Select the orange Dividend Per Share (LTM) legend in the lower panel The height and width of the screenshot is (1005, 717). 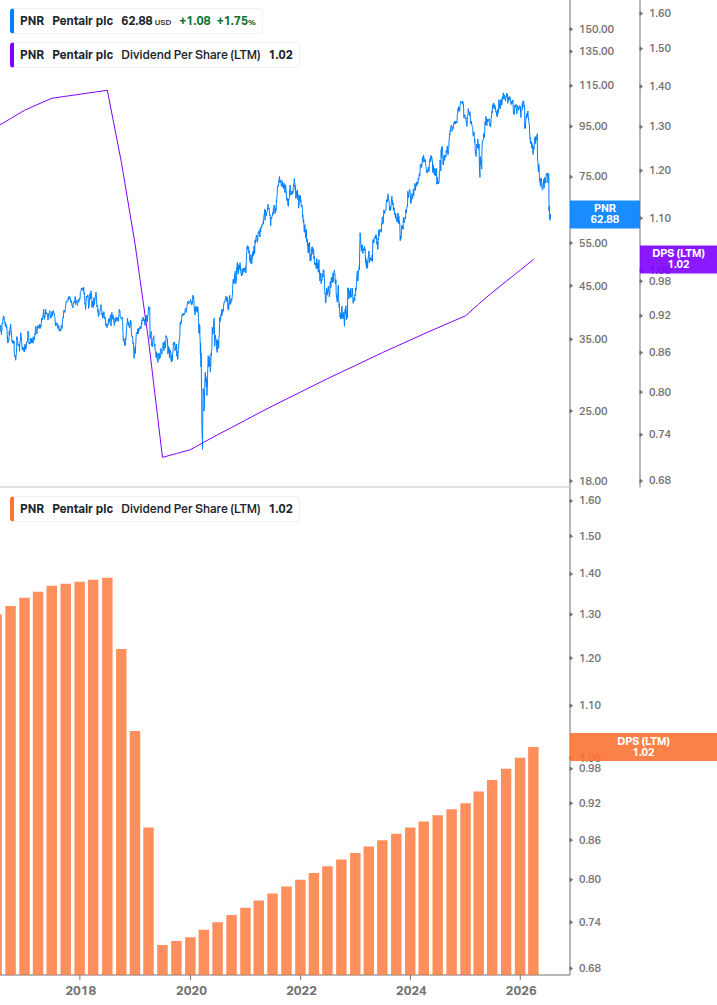pyautogui.click(x=154, y=509)
